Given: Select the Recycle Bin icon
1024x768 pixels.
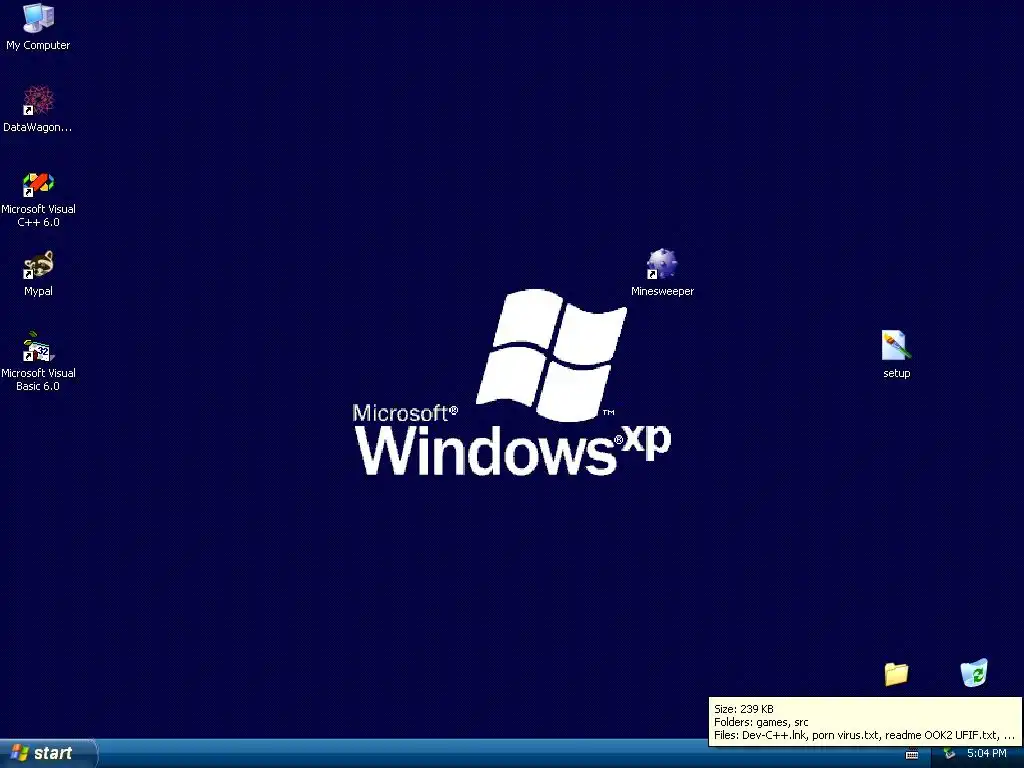Looking at the screenshot, I should 974,673.
